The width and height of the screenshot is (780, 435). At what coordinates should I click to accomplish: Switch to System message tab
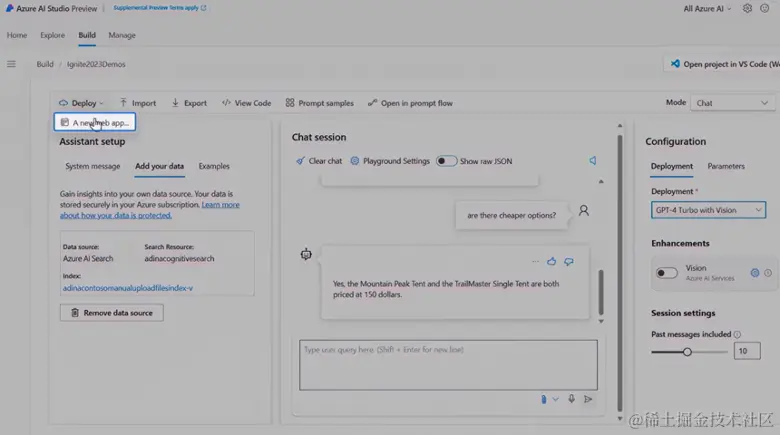tap(93, 166)
